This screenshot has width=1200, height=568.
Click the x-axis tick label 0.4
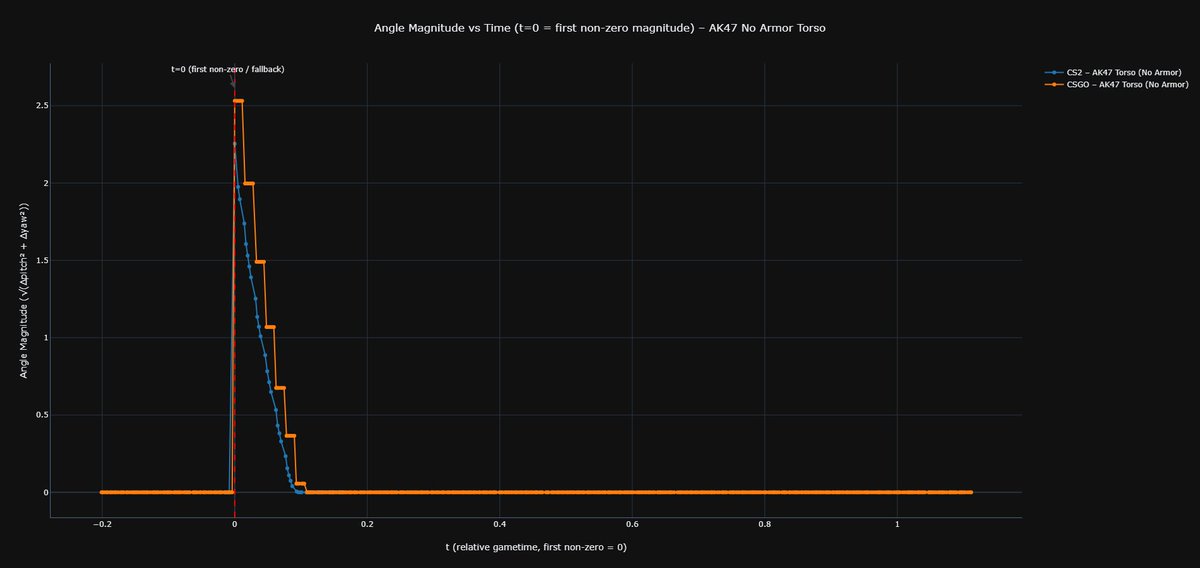tap(499, 524)
